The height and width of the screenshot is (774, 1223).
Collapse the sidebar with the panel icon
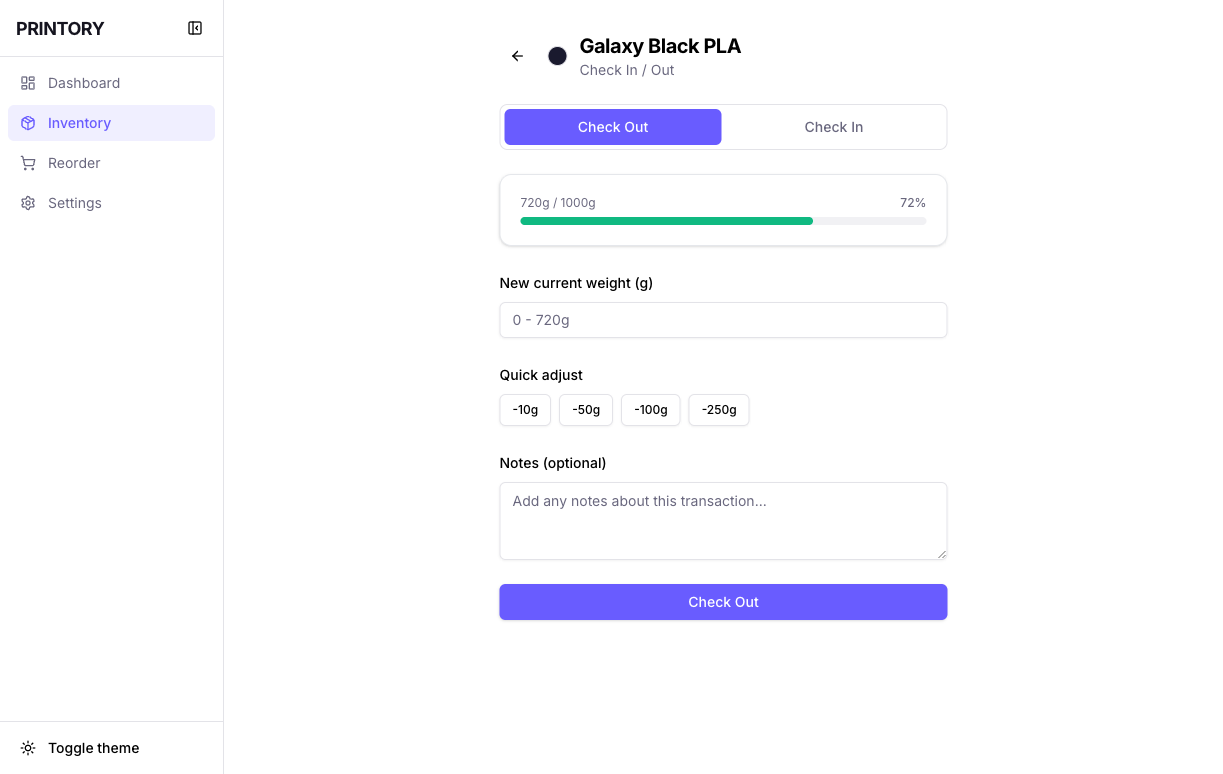tap(195, 28)
